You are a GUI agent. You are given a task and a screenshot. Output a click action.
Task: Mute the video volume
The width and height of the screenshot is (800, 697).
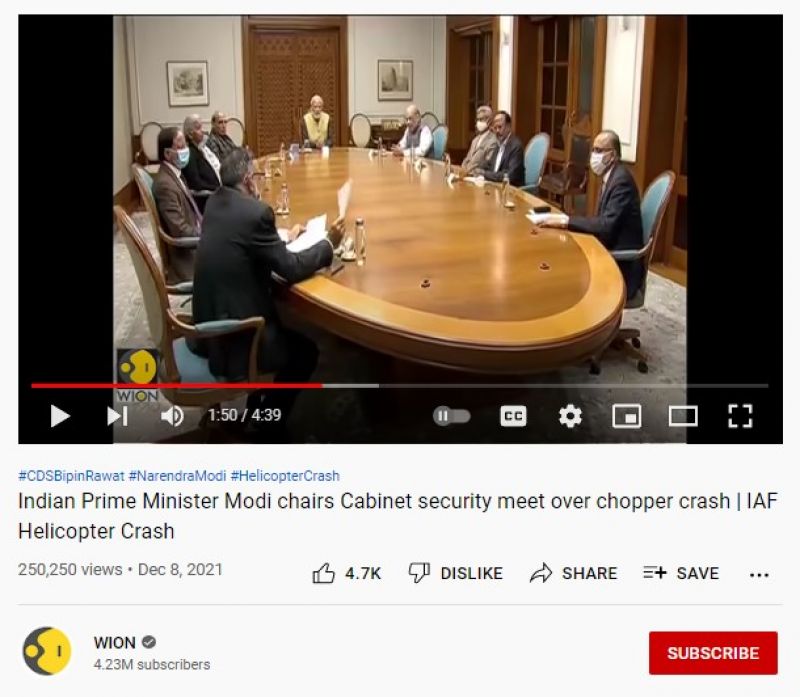click(172, 416)
